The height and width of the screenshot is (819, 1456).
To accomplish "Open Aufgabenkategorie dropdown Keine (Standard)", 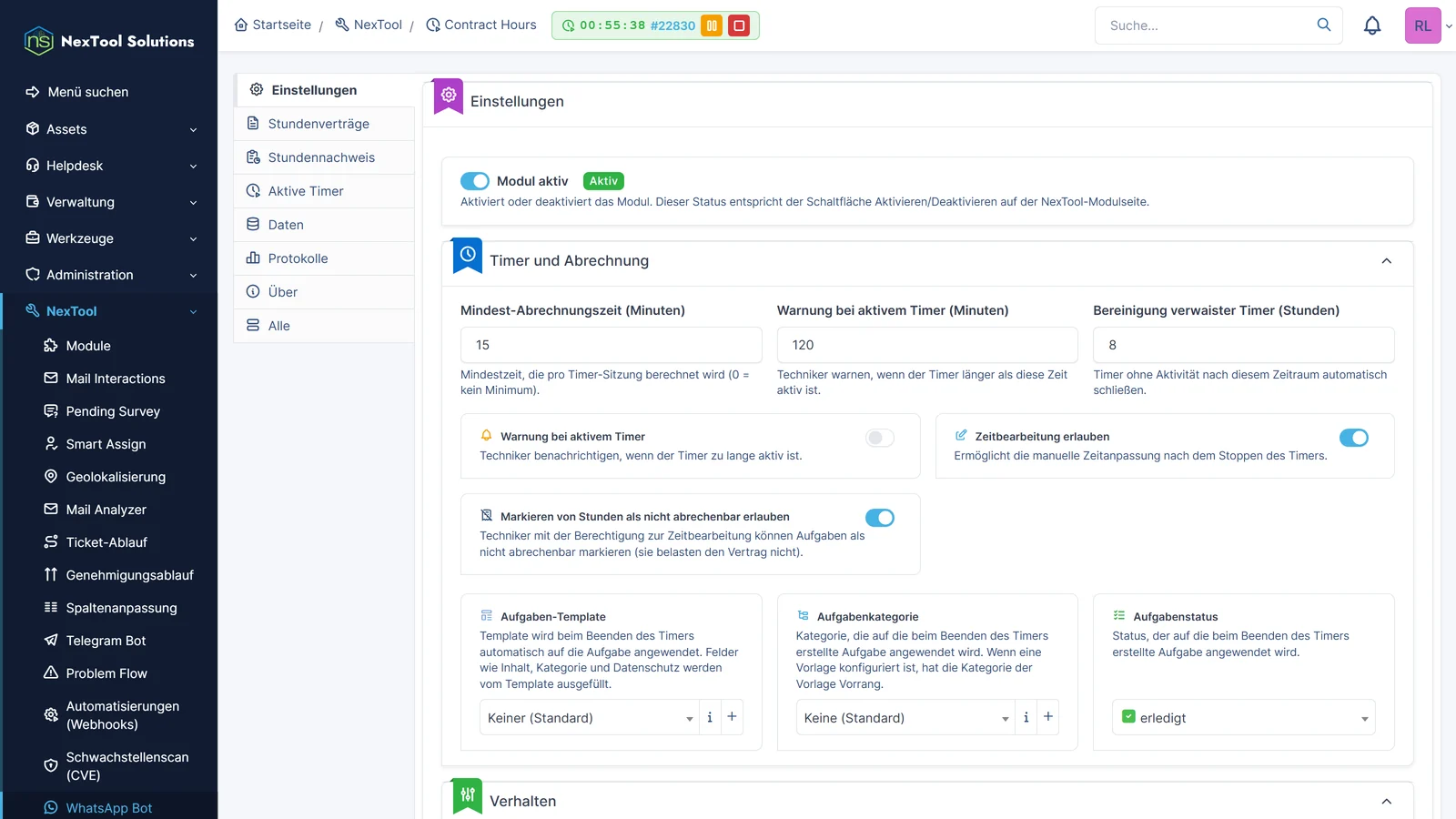I will point(905,717).
